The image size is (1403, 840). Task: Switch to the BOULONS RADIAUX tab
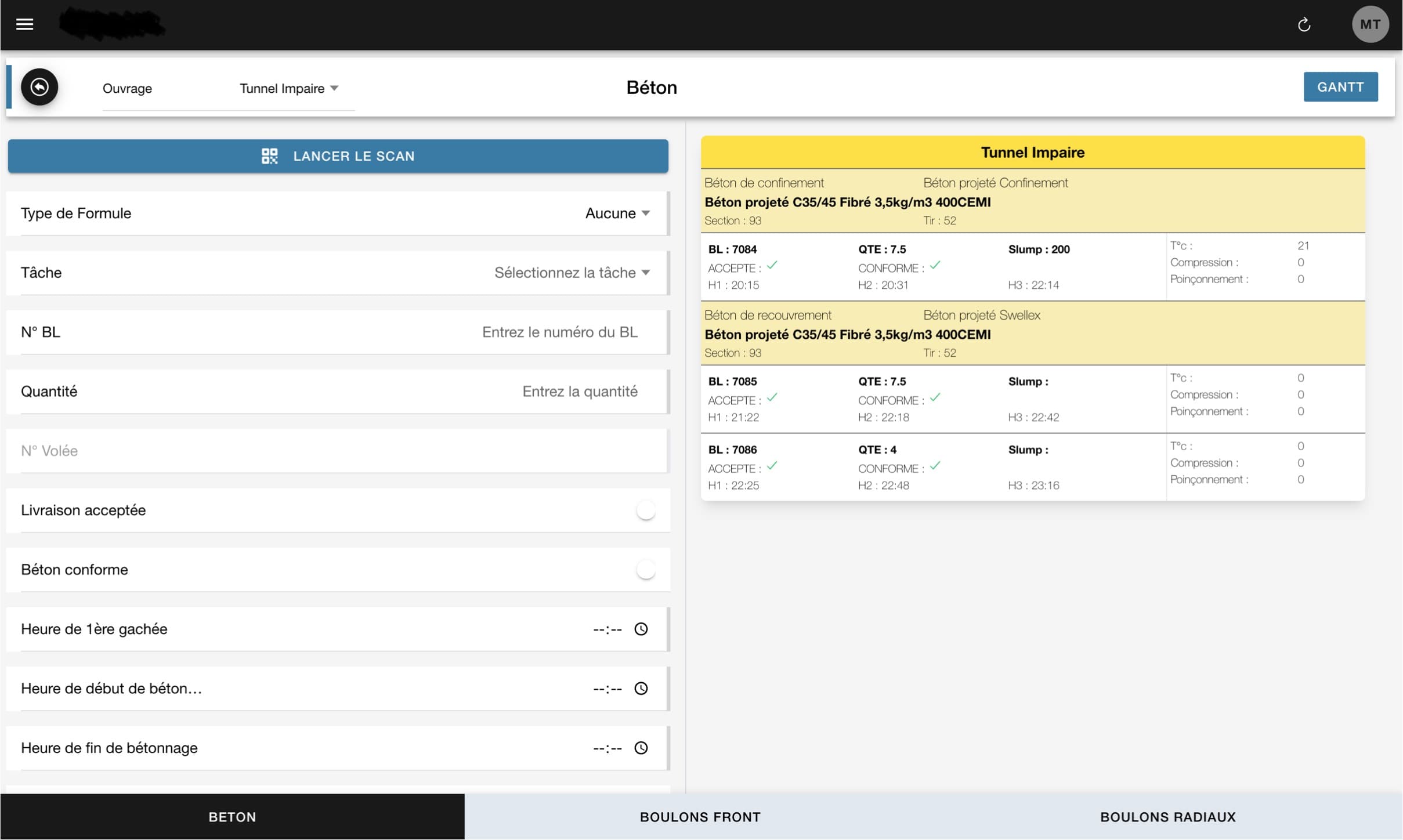pos(1167,817)
